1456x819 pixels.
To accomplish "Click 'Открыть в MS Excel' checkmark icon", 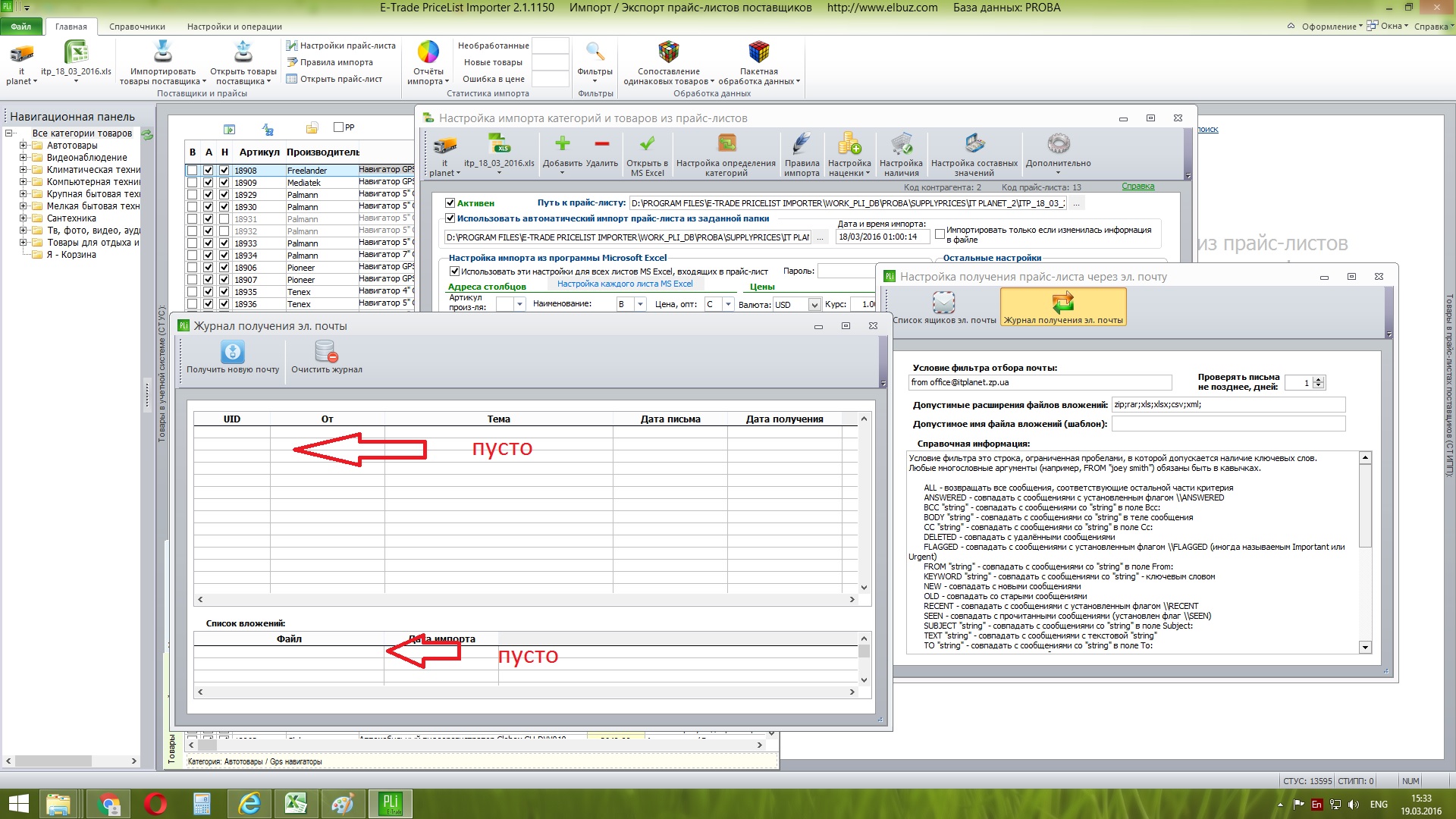I will pyautogui.click(x=647, y=144).
